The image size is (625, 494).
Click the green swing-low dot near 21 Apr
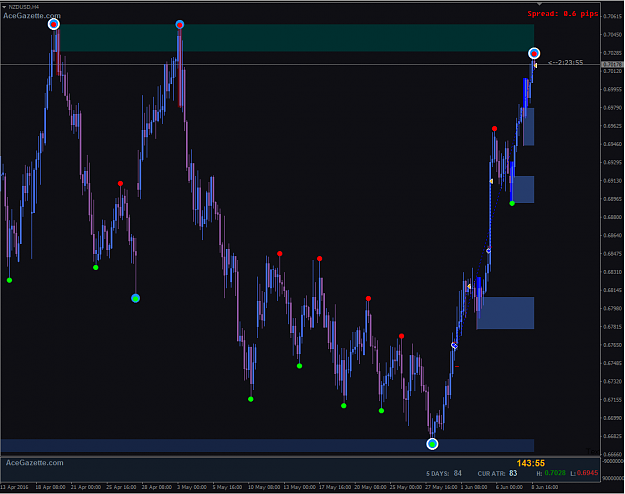(96, 268)
